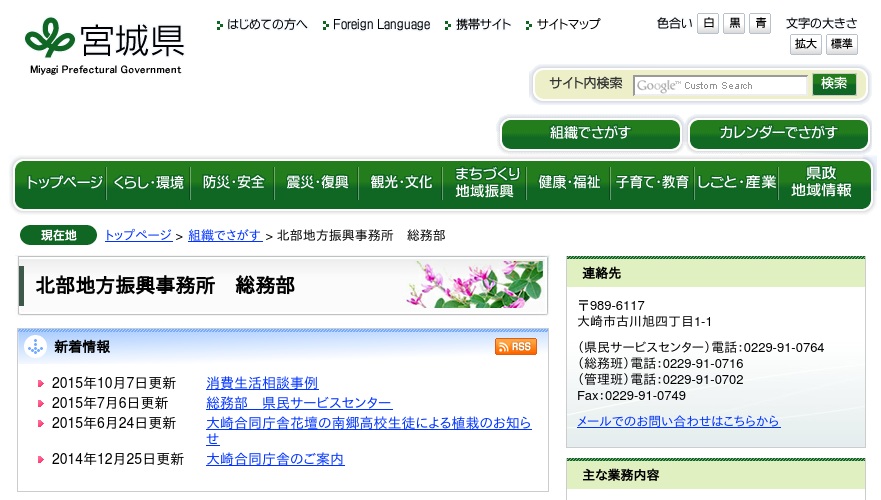Image resolution: width=881 pixels, height=500 pixels.
Task: Click the site search input field
Action: tap(720, 86)
